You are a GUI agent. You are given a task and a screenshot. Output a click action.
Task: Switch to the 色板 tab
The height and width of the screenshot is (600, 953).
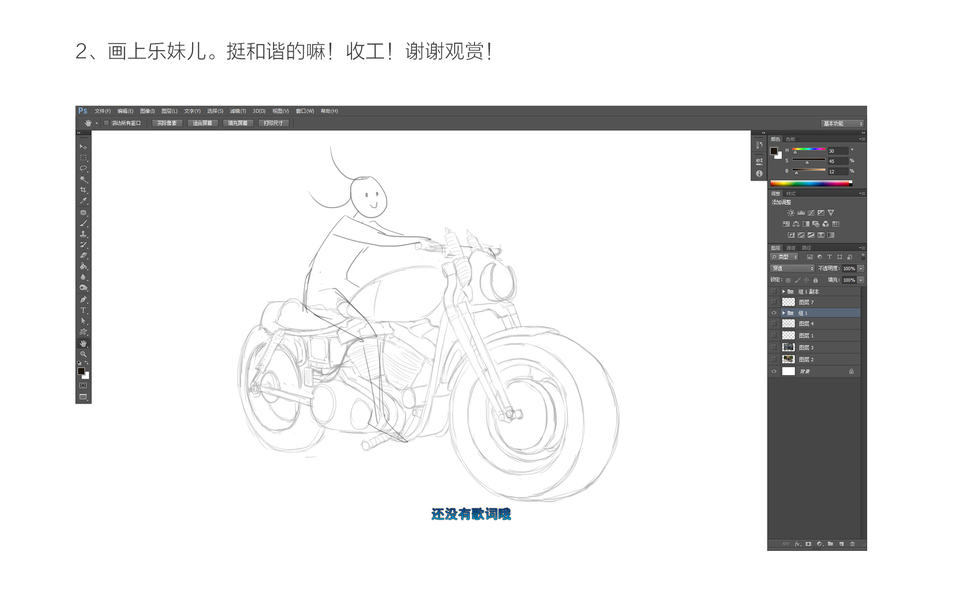click(790, 139)
